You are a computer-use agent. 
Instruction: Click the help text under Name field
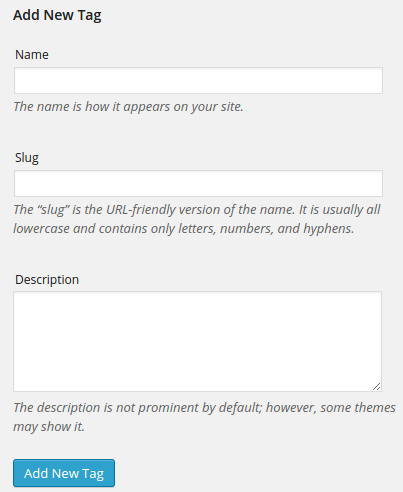click(x=128, y=107)
